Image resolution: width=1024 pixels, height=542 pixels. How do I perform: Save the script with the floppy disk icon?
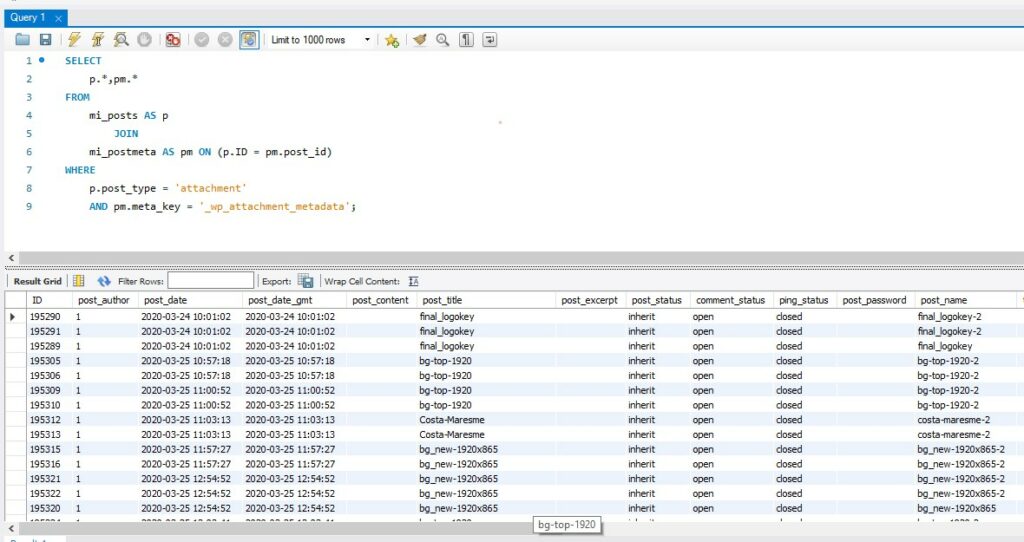[45, 40]
